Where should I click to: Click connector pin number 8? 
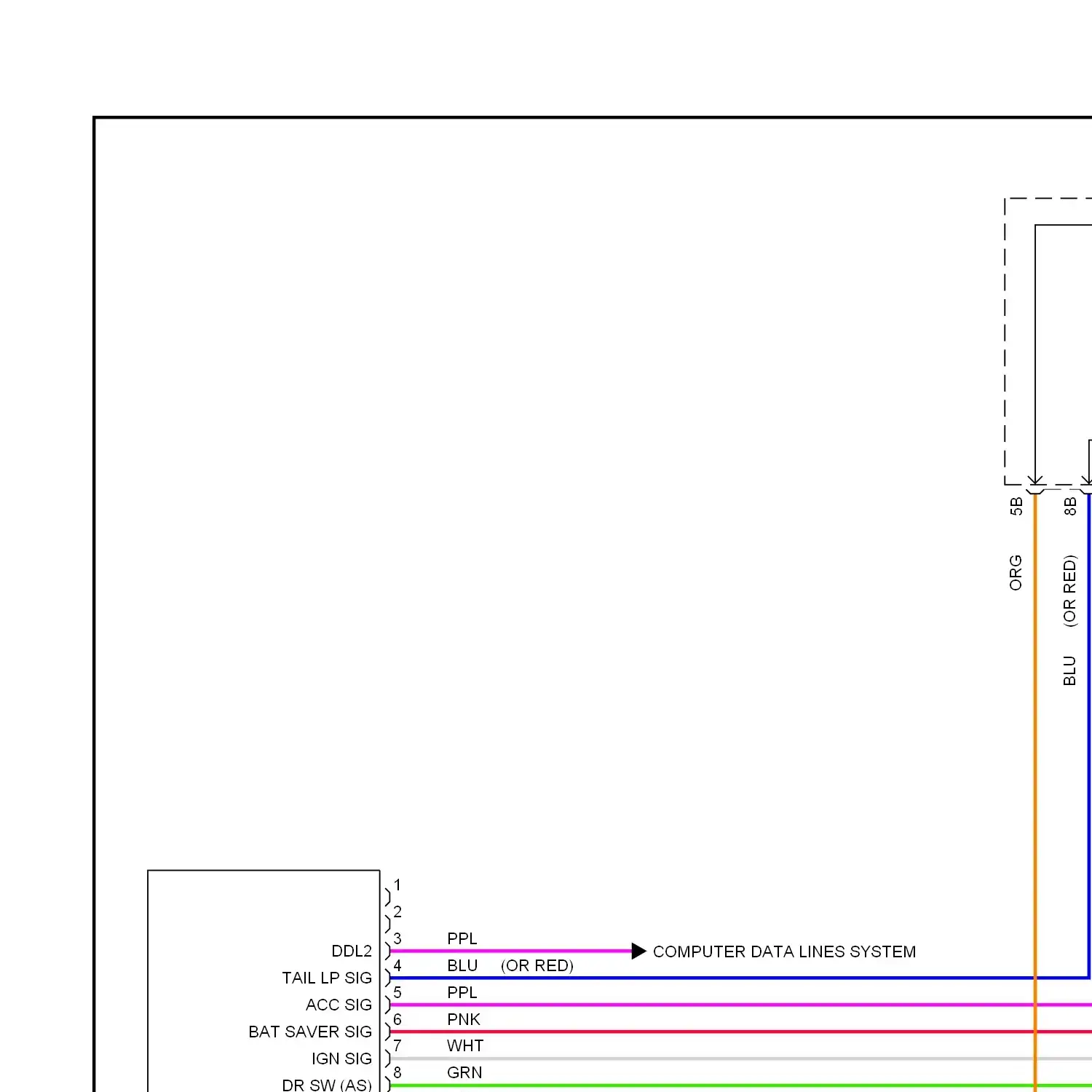[x=397, y=1072]
